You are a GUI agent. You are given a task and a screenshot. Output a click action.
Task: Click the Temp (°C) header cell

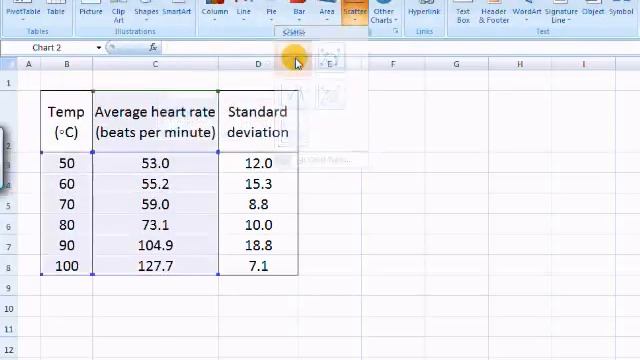[67, 122]
